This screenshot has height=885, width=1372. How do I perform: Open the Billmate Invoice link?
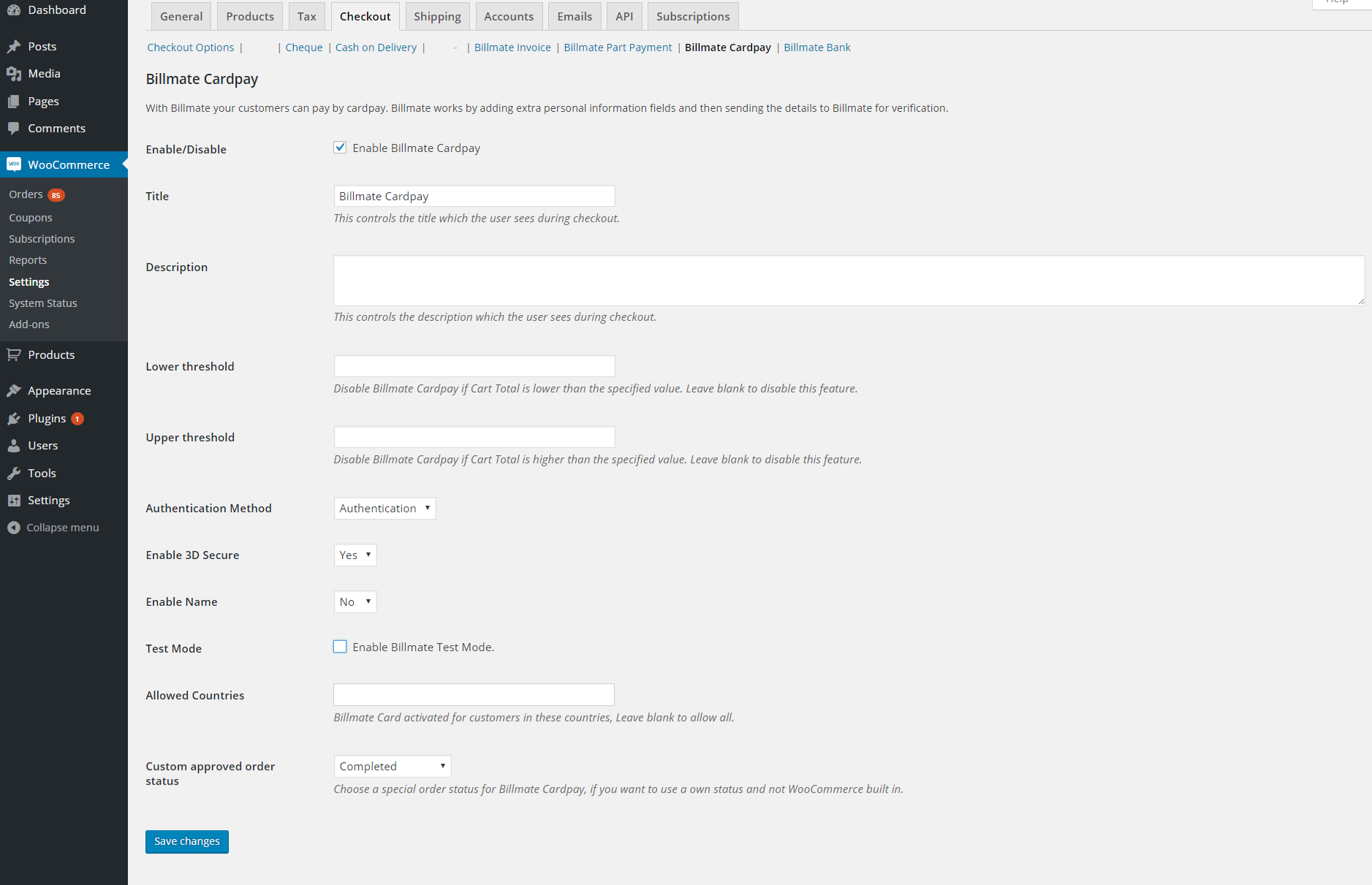click(x=512, y=48)
